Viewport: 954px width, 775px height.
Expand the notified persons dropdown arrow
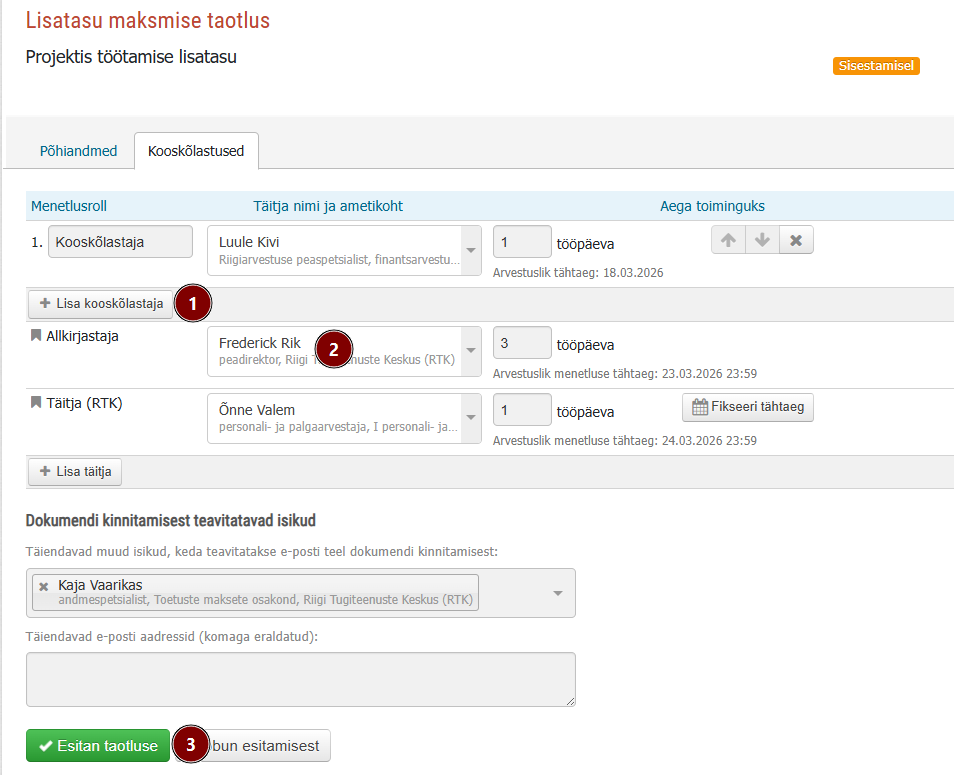(x=557, y=593)
